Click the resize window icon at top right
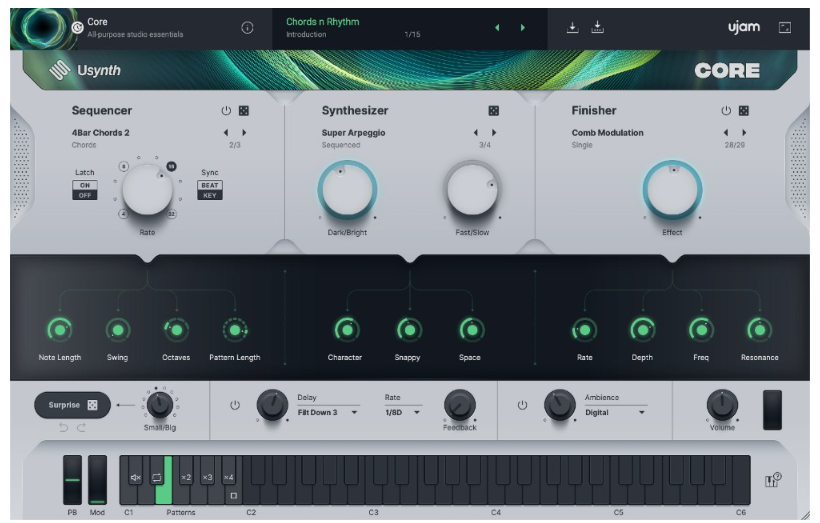The width and height of the screenshot is (820, 523). click(x=785, y=28)
